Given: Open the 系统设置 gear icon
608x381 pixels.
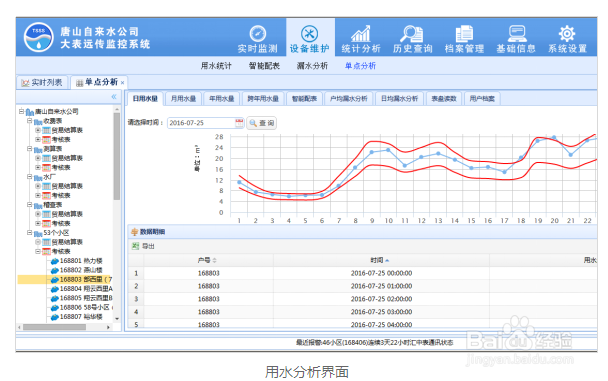Looking at the screenshot, I should tap(567, 34).
